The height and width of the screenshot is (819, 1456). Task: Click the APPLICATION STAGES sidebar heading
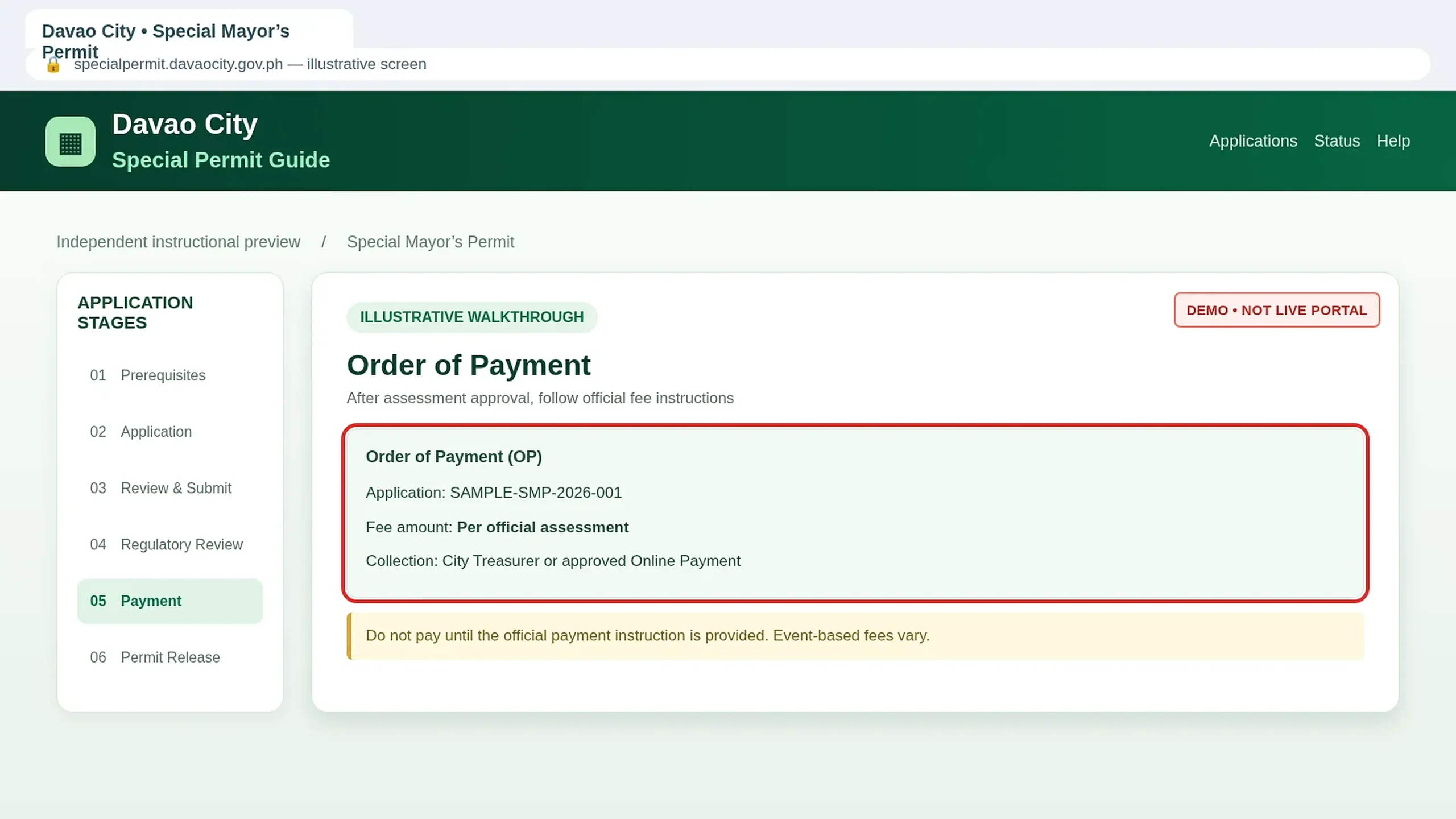click(135, 313)
